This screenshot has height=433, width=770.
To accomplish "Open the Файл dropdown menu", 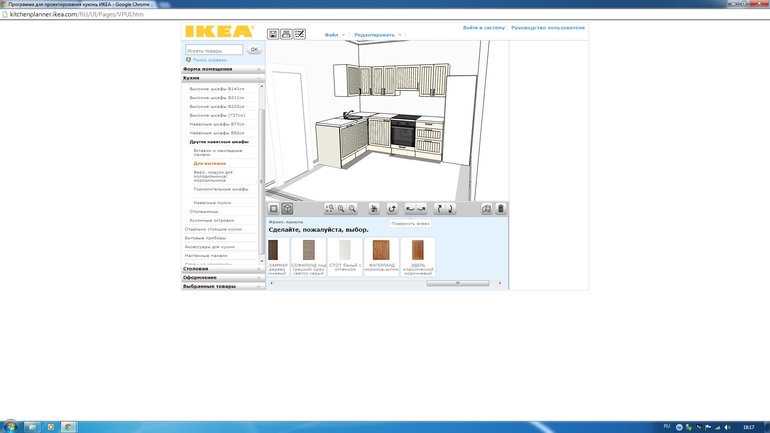I will 334,35.
